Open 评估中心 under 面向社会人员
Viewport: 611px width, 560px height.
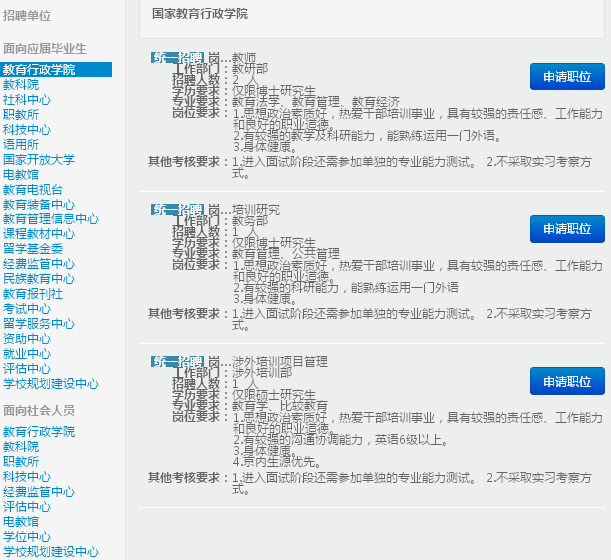[27, 507]
